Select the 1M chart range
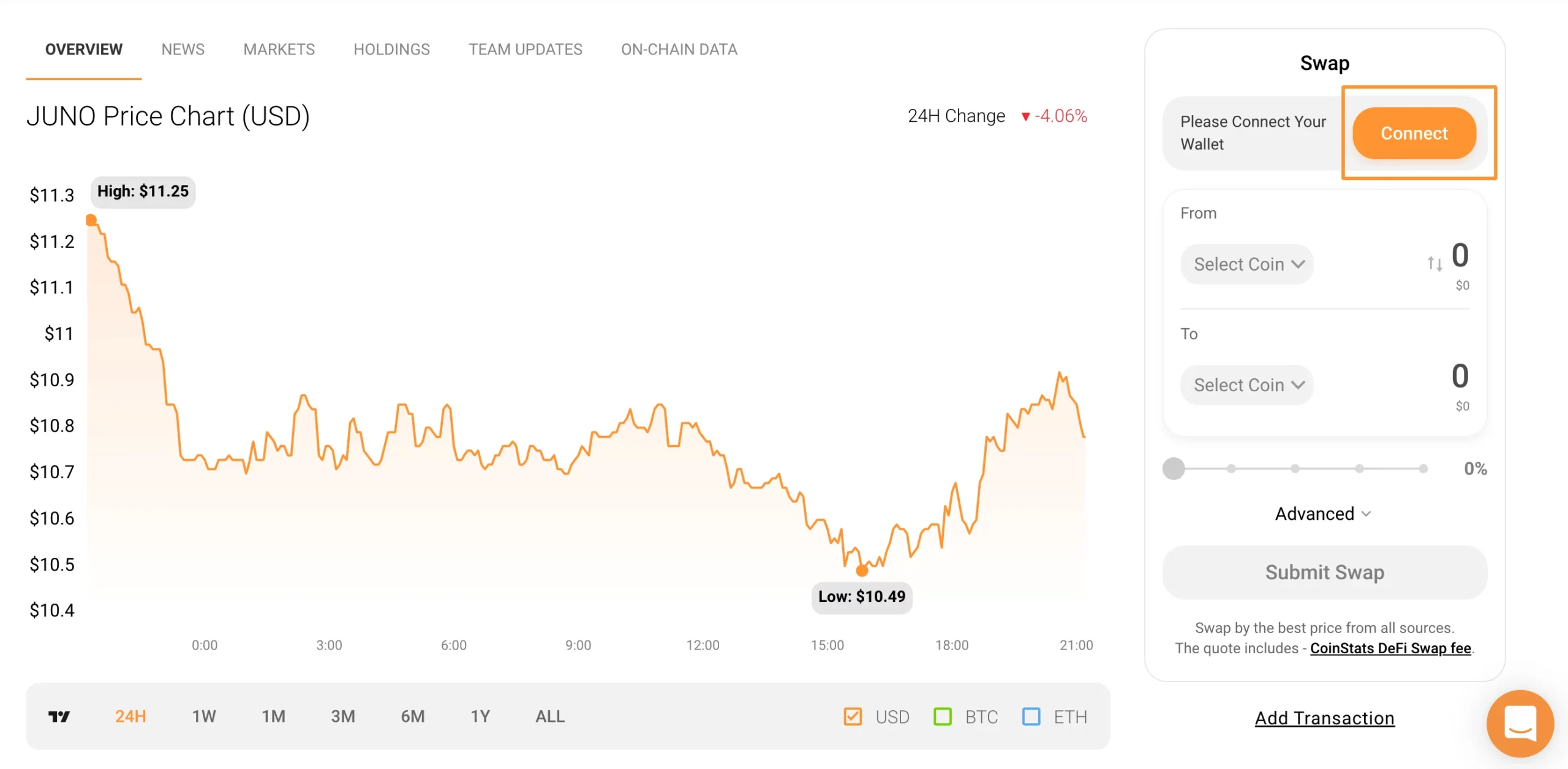This screenshot has width=1568, height=769. pos(273,716)
